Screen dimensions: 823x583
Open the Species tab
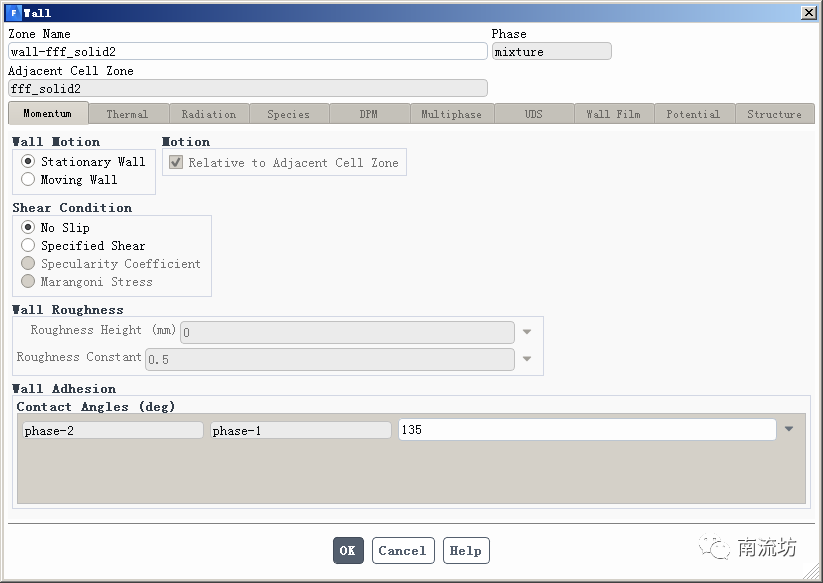click(289, 114)
